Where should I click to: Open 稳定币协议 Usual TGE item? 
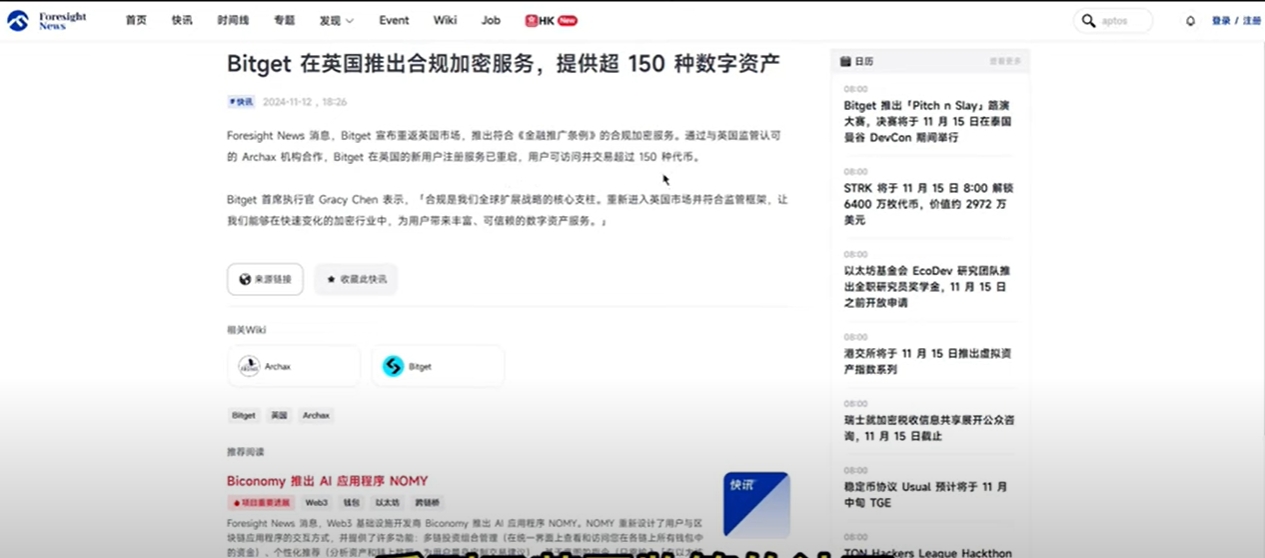click(926, 494)
